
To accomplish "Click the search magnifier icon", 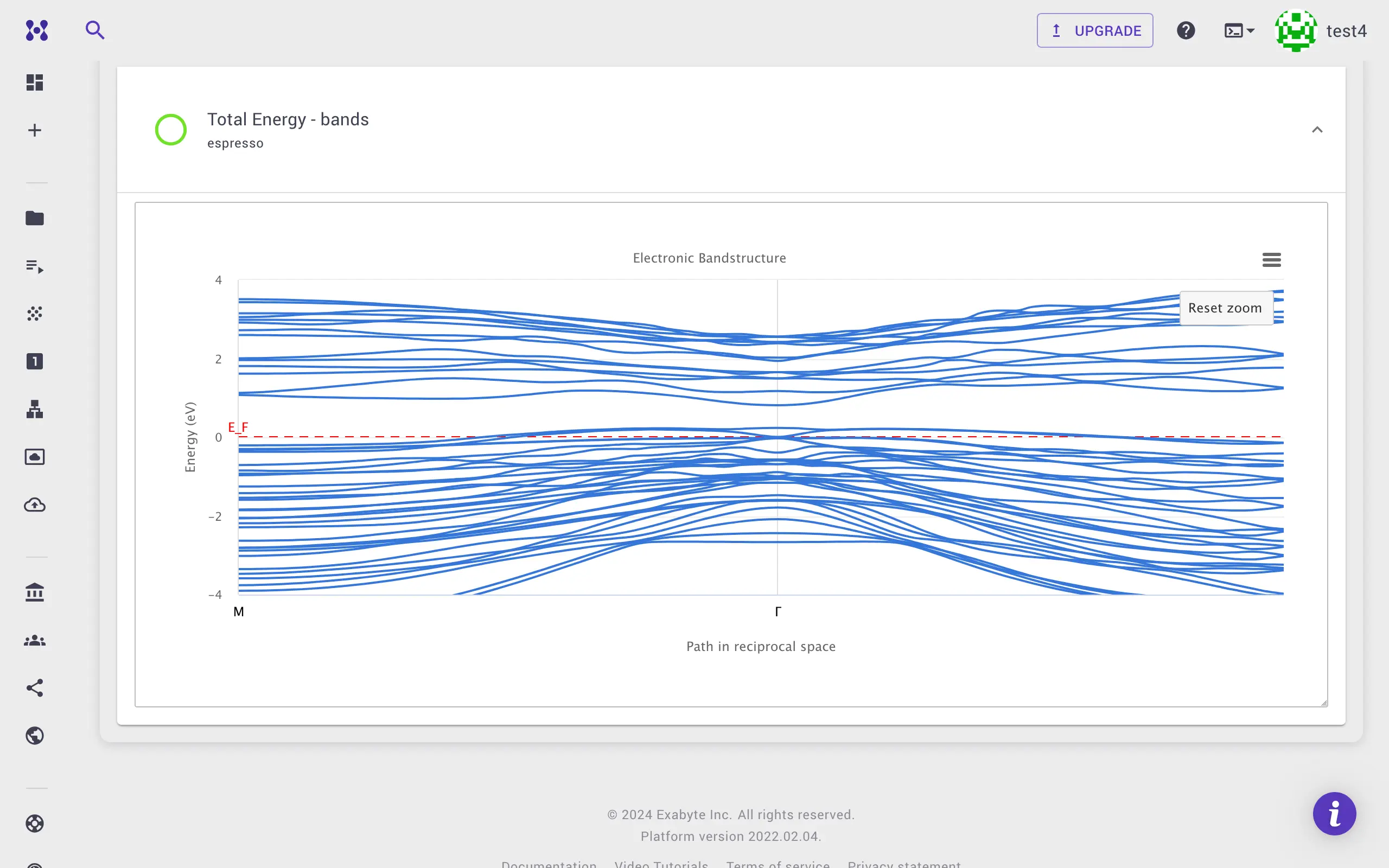I will (x=95, y=30).
